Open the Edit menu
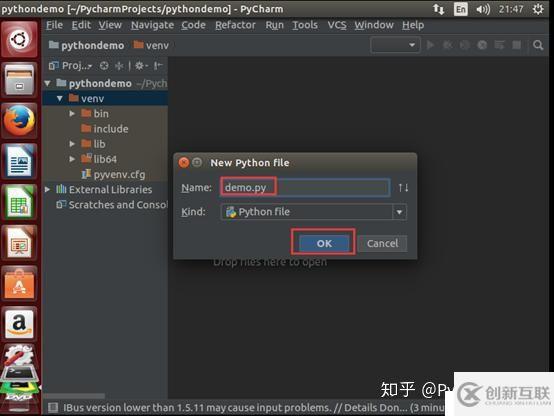The height and width of the screenshot is (416, 554). [81, 25]
